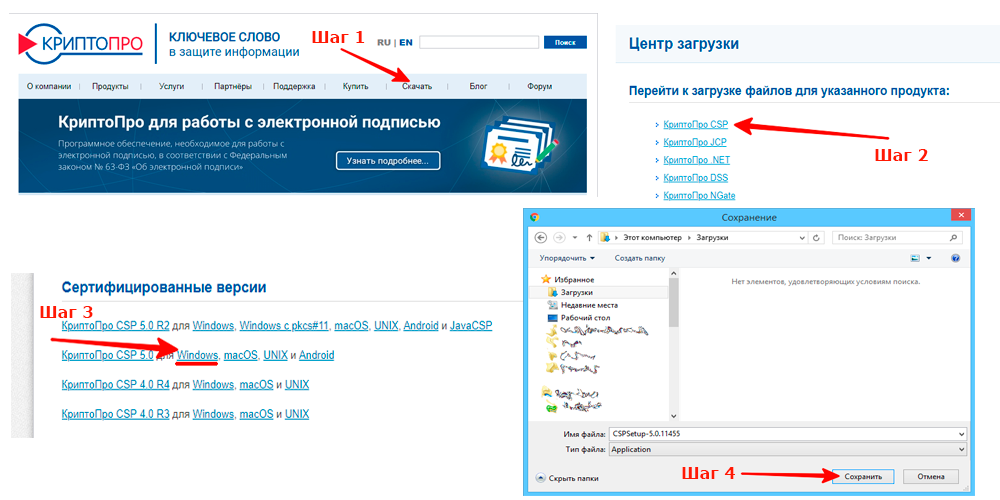Click the КриптоПро logo
1000x500 pixels.
pos(82,43)
